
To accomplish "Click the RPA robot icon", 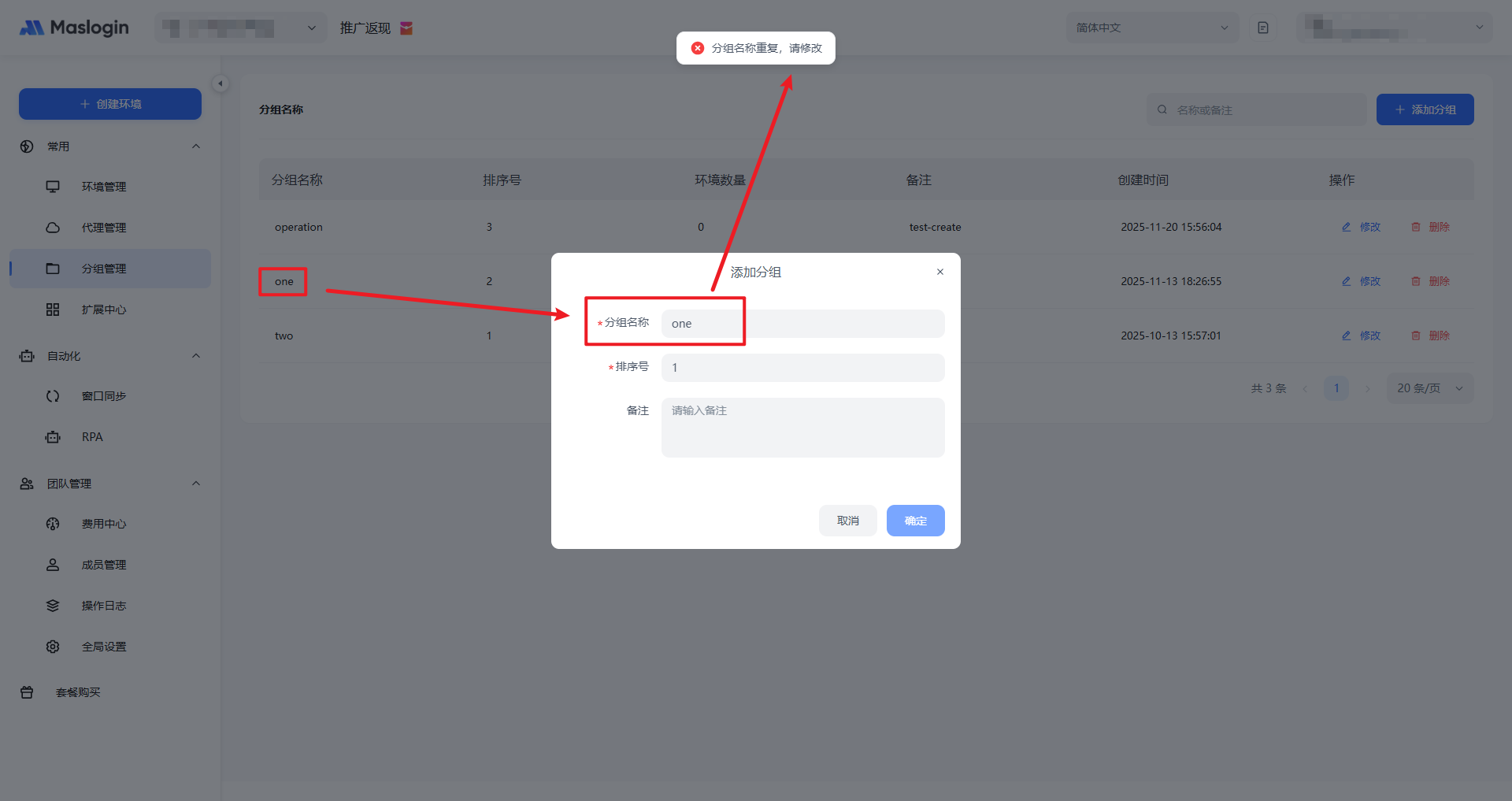I will pos(53,437).
